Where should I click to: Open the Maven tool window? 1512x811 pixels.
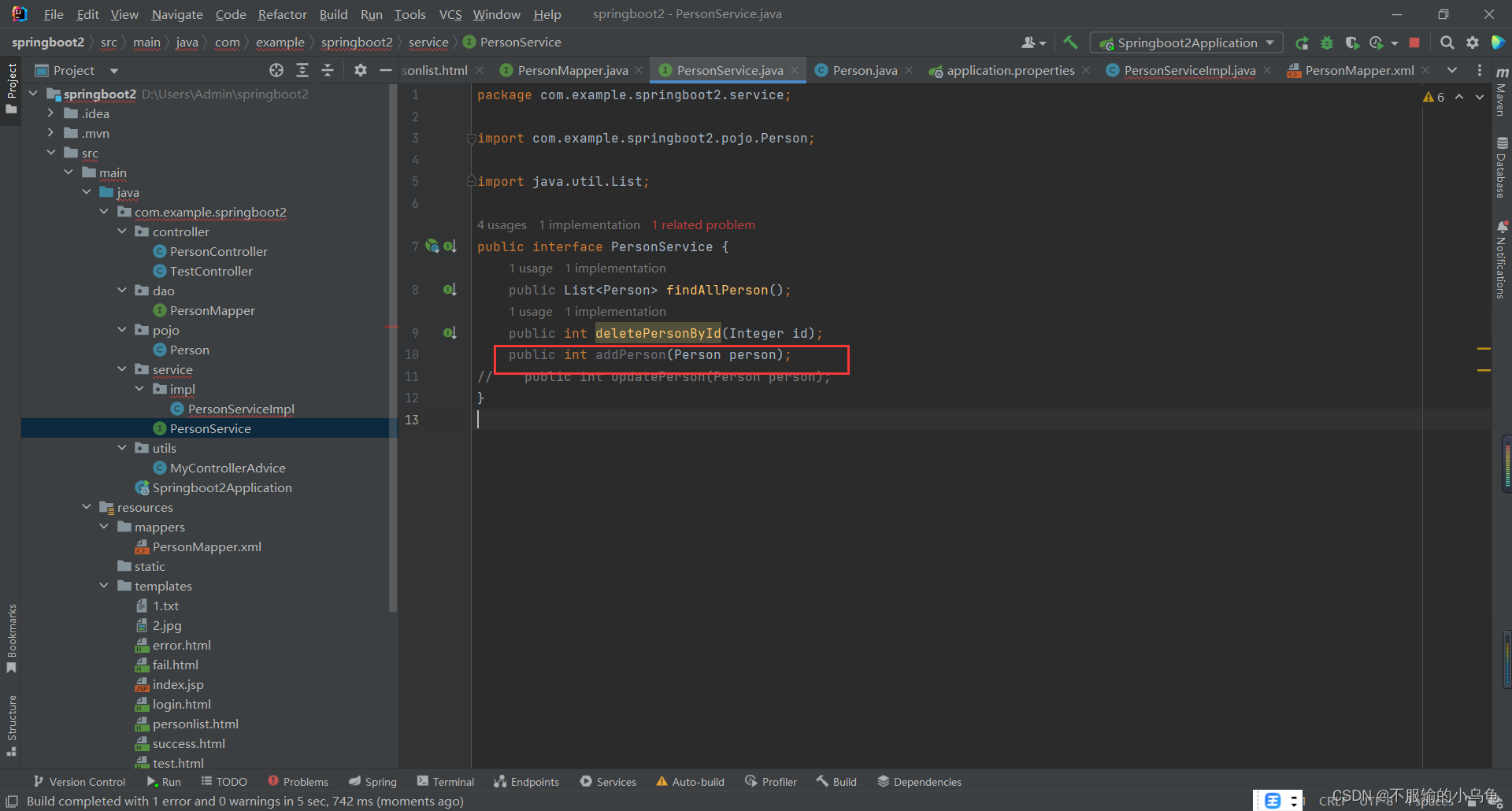coord(1502,92)
